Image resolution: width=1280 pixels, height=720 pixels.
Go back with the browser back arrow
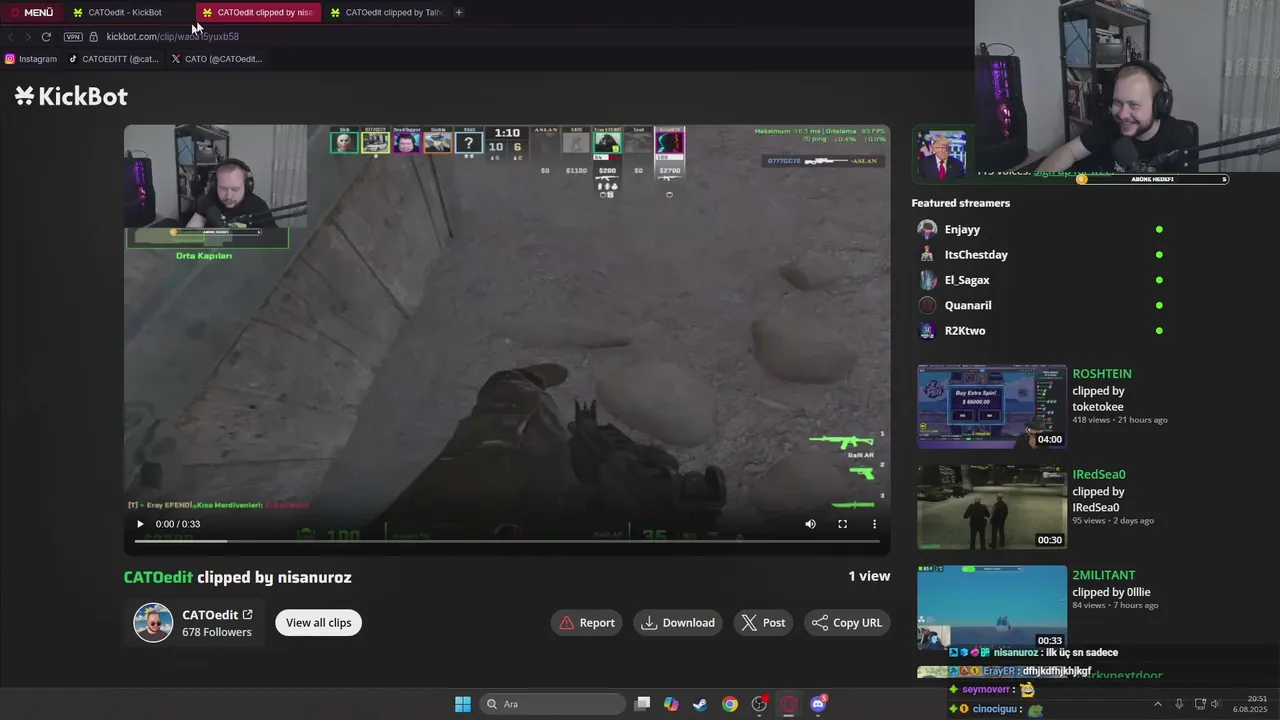click(11, 37)
